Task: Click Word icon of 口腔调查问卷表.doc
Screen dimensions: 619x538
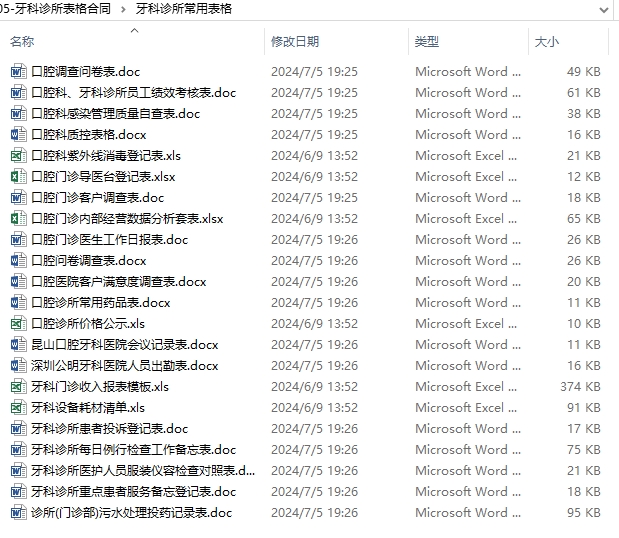Action: coord(18,72)
